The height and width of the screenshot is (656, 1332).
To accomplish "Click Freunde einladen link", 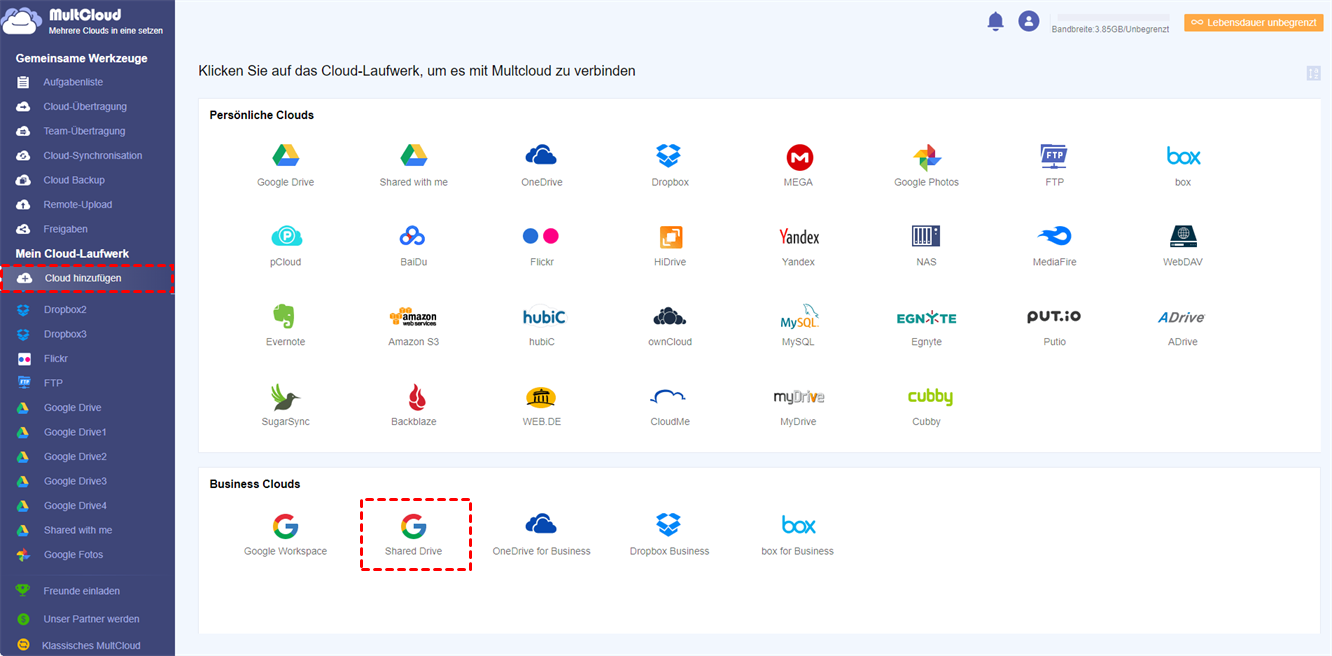I will [x=82, y=591].
